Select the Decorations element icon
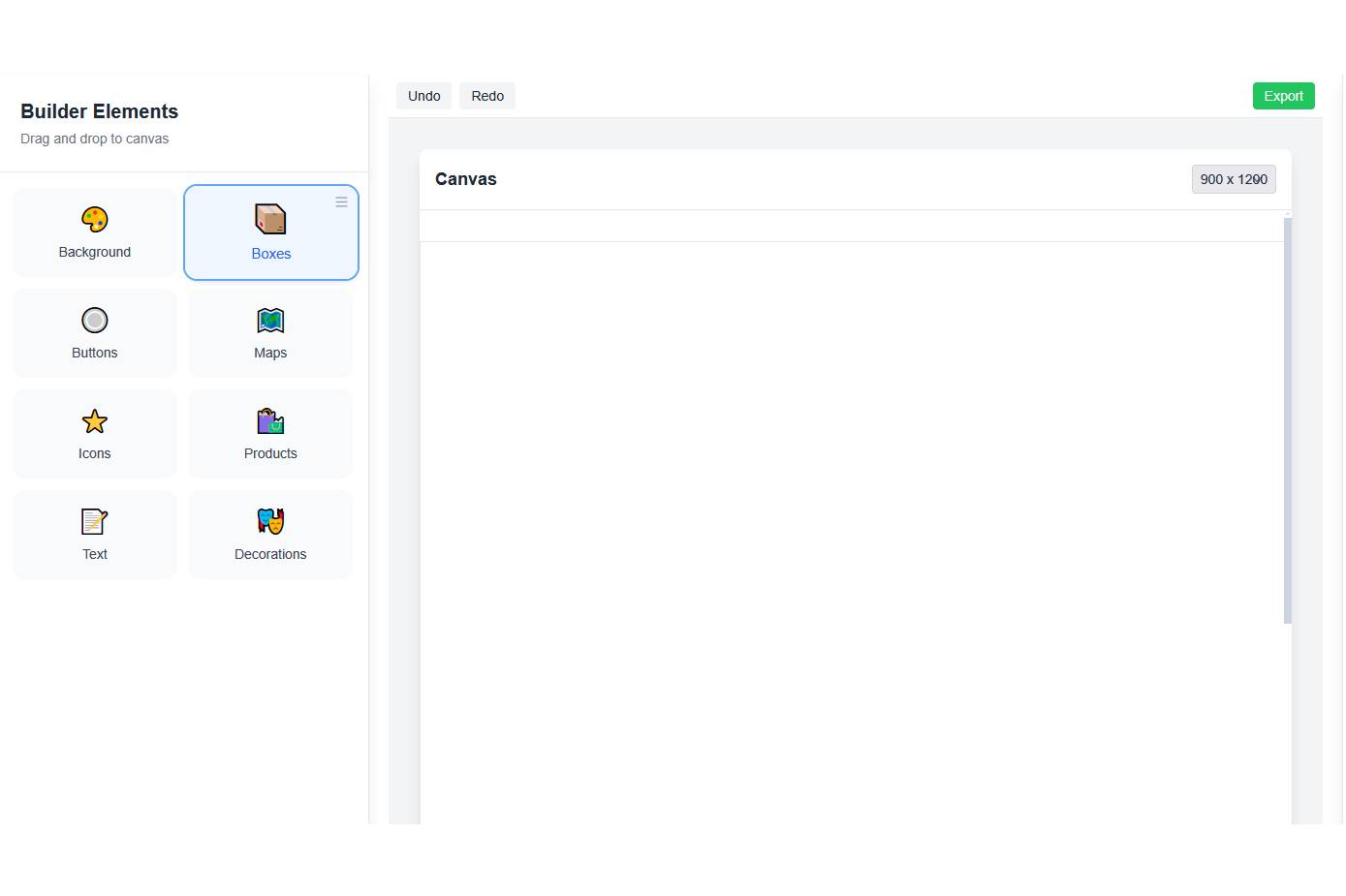Viewport: 1346px width, 896px height. pyautogui.click(x=270, y=521)
